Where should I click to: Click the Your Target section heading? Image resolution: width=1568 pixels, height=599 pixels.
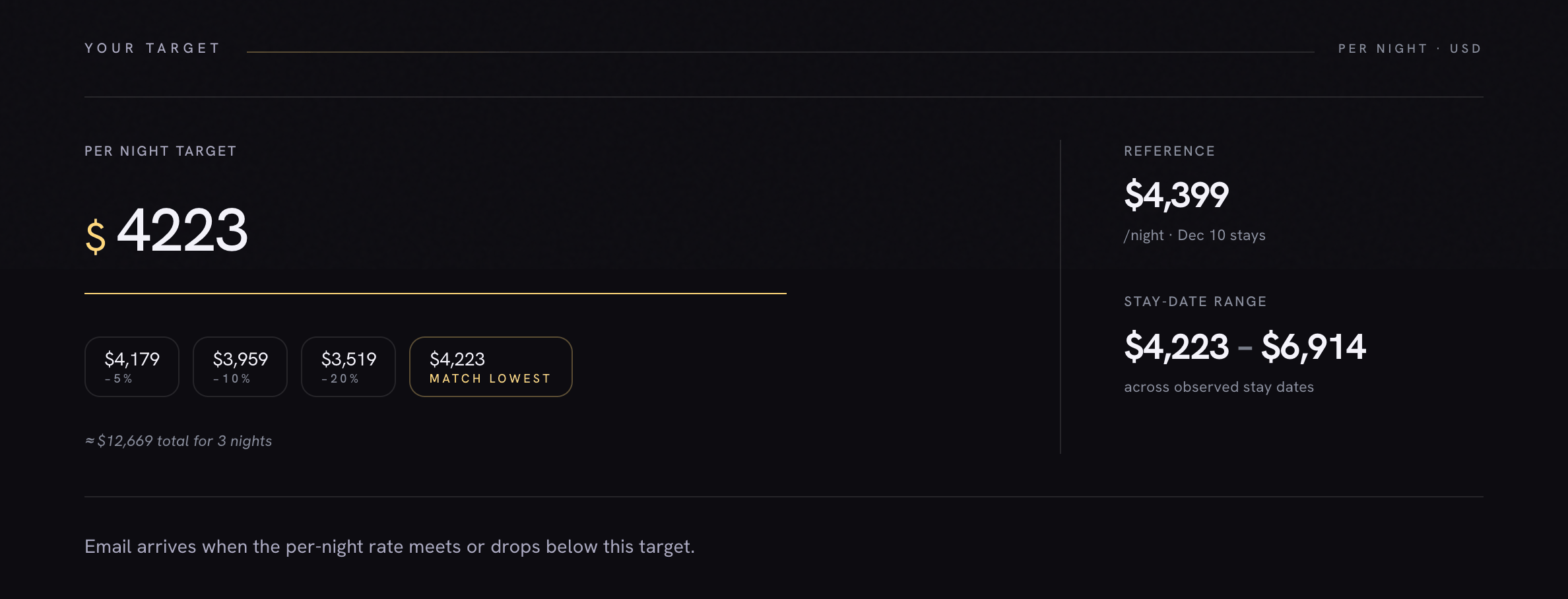[152, 48]
